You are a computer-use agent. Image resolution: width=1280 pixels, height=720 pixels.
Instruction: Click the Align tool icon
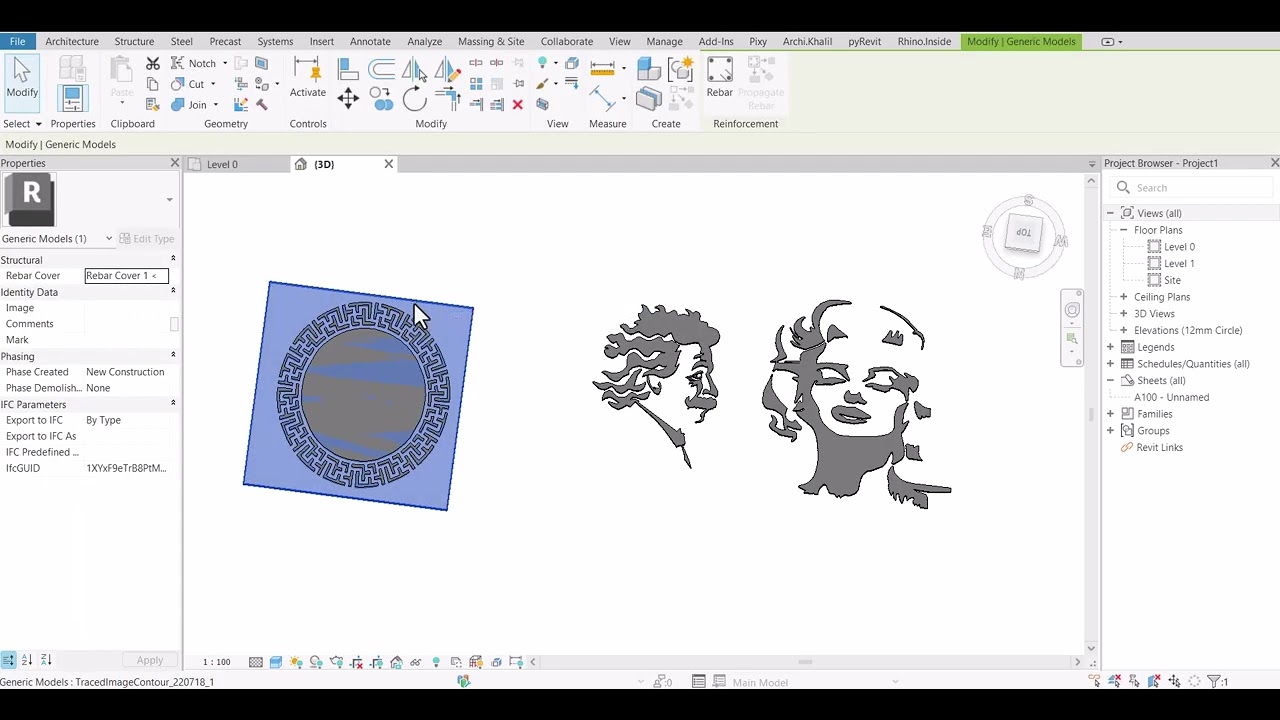347,68
